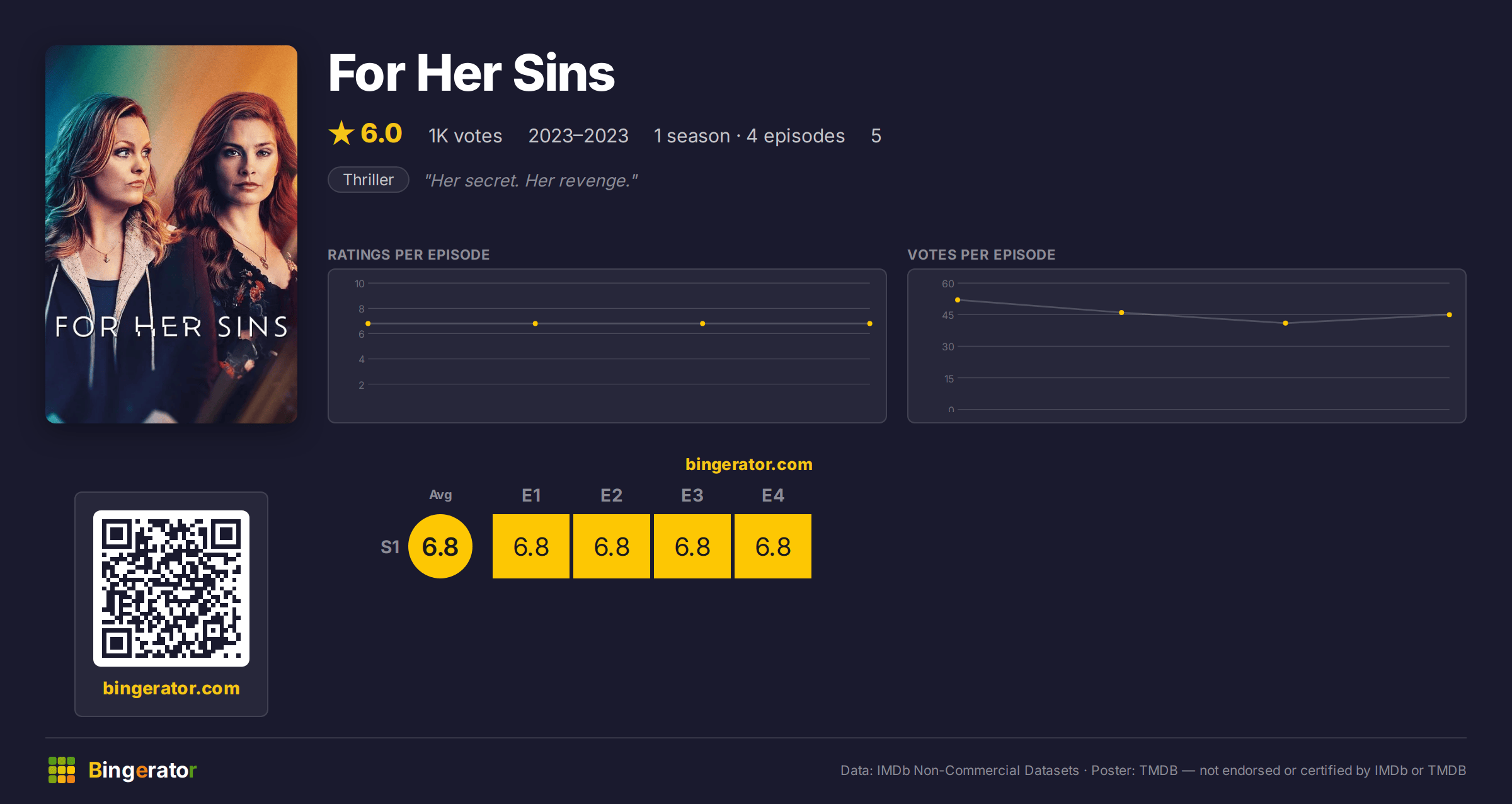Select the E4 rating tile
Screen dimensions: 1512x804
click(773, 546)
